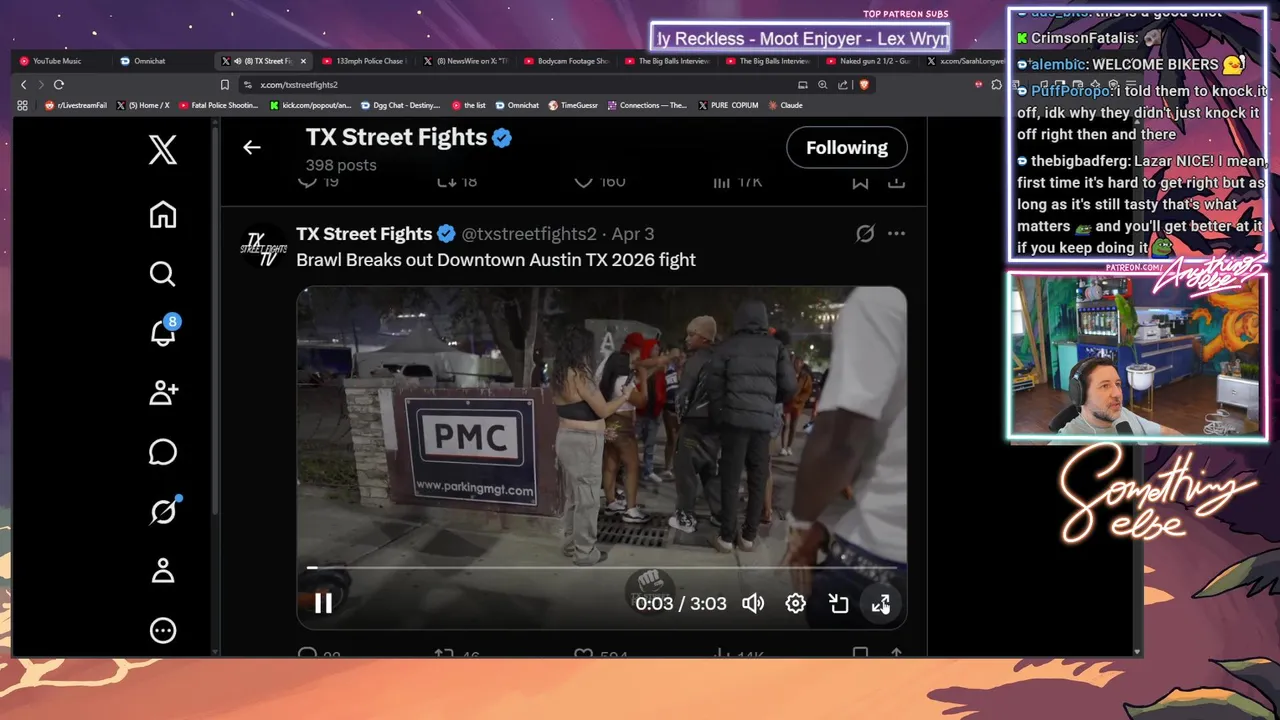Click the Brawl Breaks out post text
Viewport: 1280px width, 720px height.
coord(496,260)
